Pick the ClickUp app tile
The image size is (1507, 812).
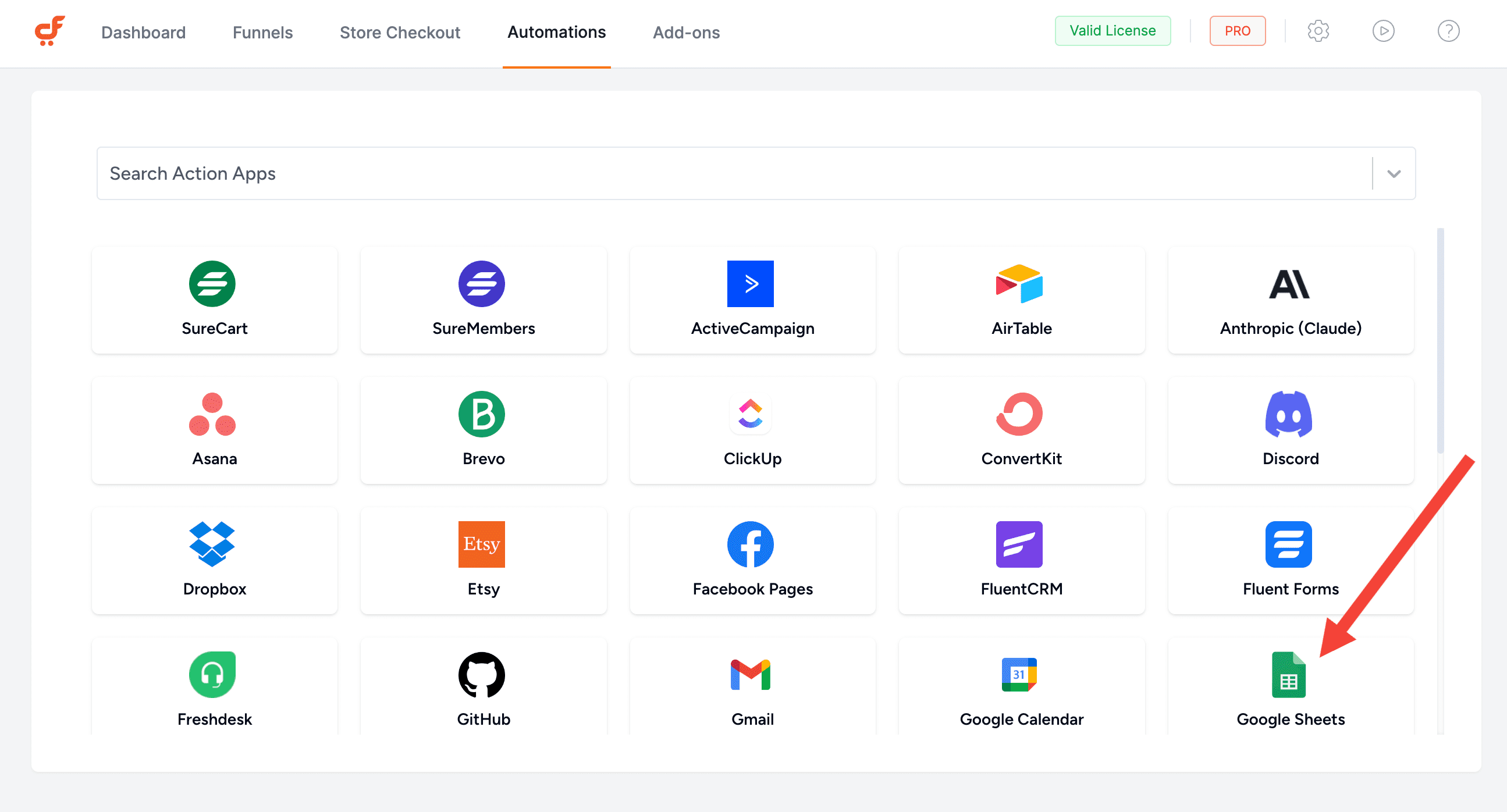pyautogui.click(x=752, y=430)
